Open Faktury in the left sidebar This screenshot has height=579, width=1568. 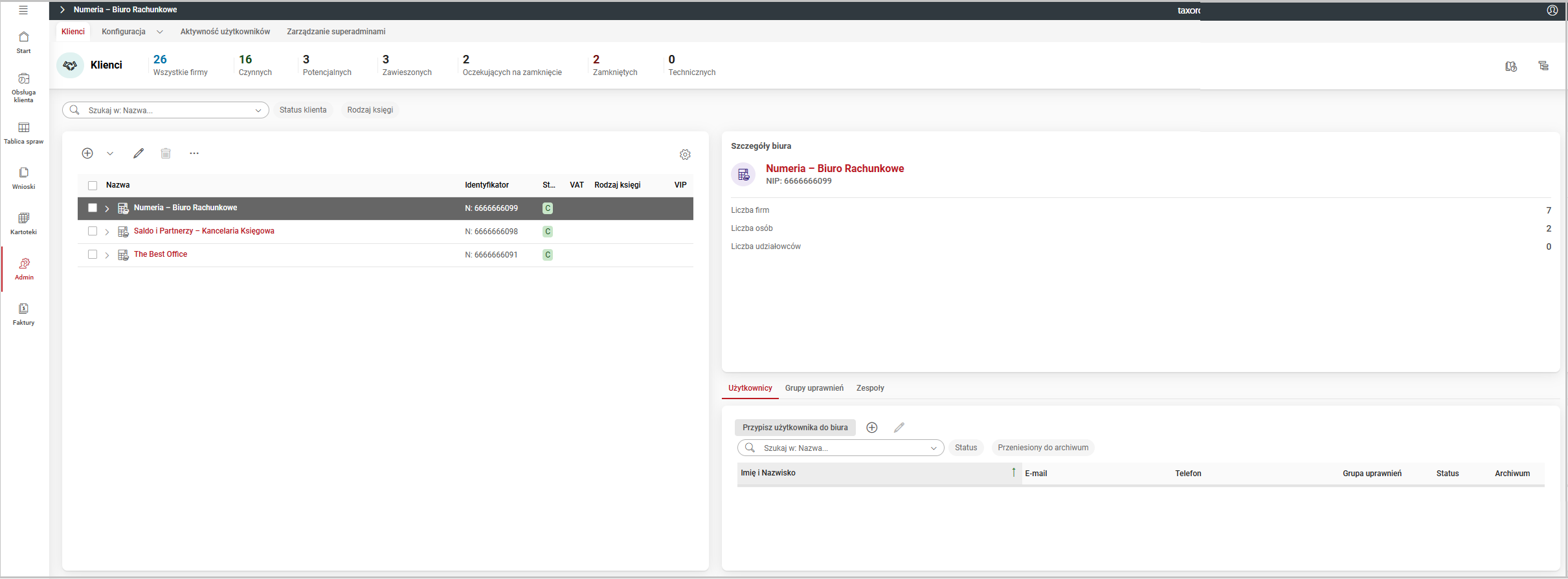coord(24,314)
